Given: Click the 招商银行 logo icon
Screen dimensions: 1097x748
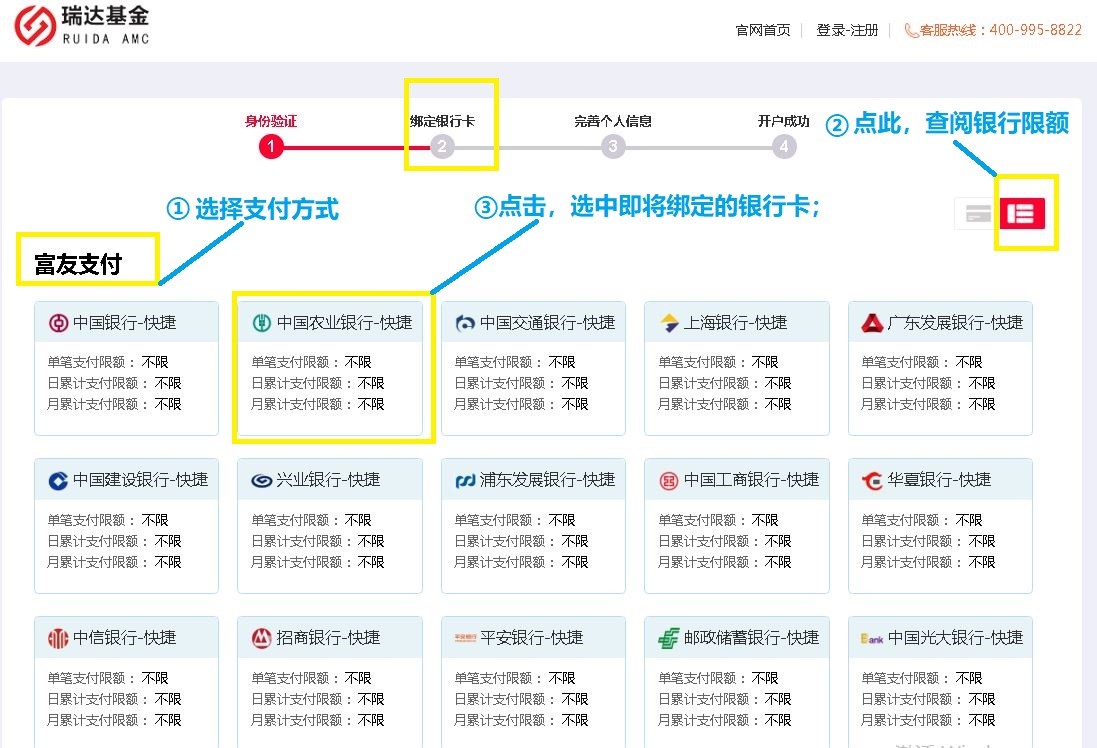Looking at the screenshot, I should 262,638.
